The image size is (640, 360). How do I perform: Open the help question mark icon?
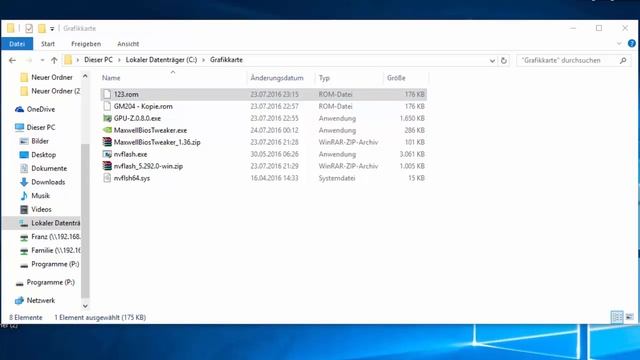pos(632,43)
